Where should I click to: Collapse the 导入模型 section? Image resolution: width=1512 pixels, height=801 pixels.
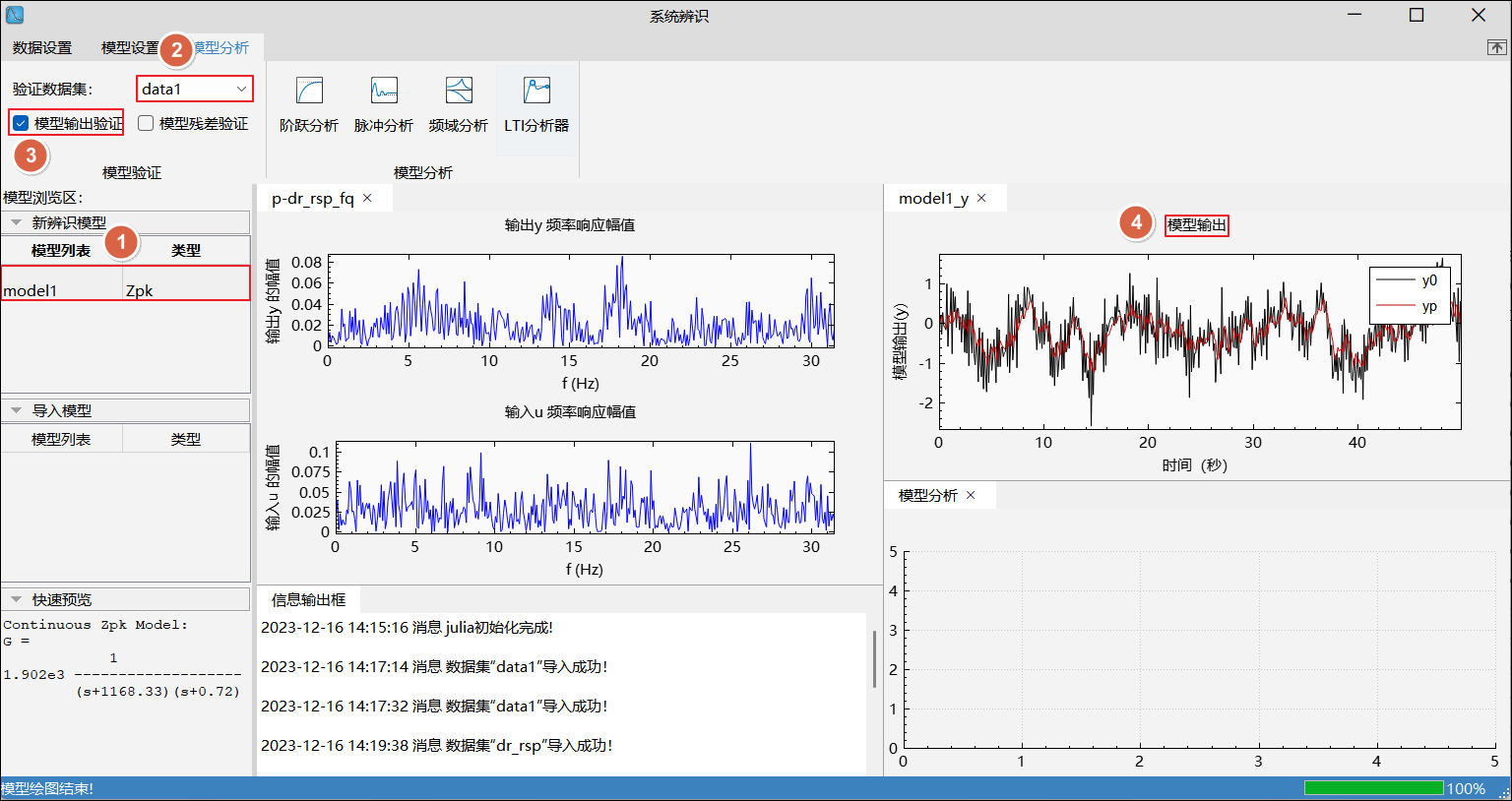tap(16, 410)
